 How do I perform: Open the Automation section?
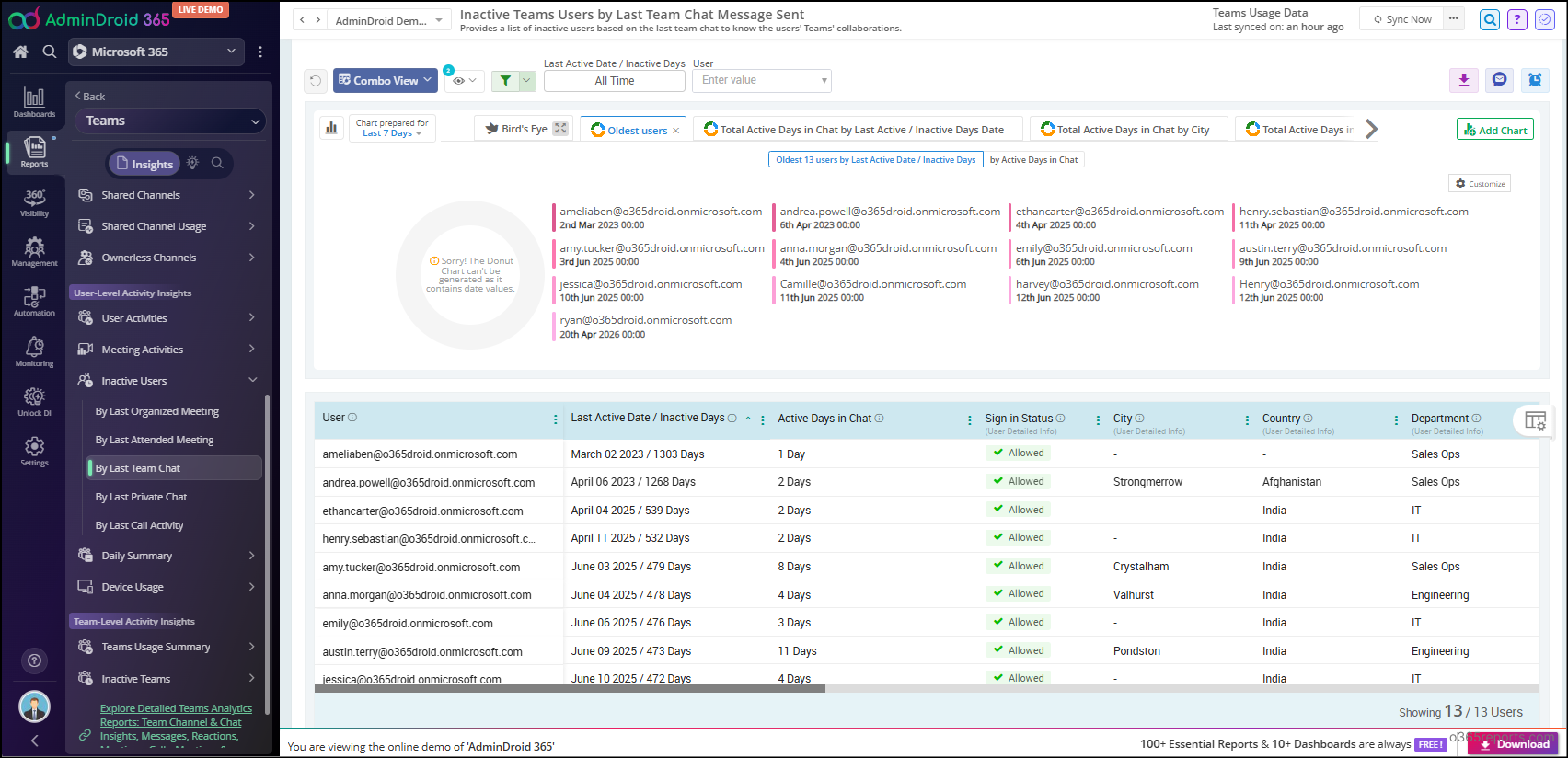[x=34, y=301]
